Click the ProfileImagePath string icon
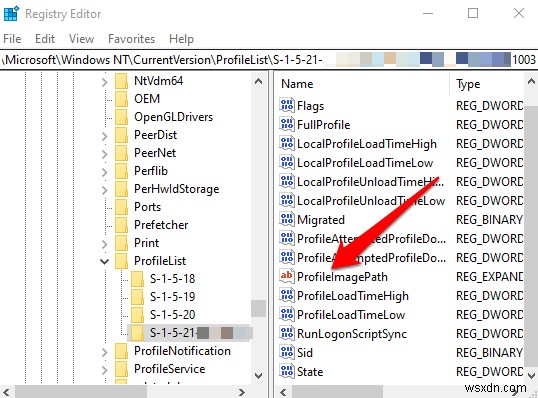Screen dimensions: 538x398 286,276
